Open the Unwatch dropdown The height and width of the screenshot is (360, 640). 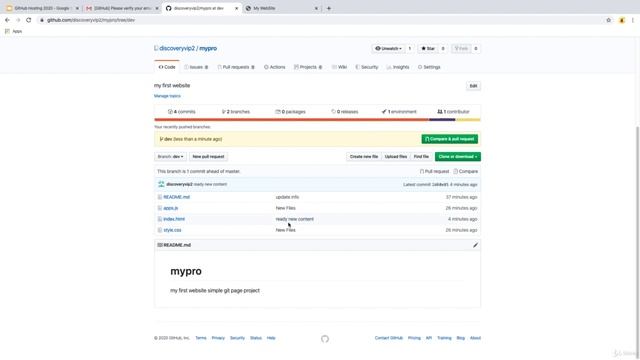pos(389,49)
